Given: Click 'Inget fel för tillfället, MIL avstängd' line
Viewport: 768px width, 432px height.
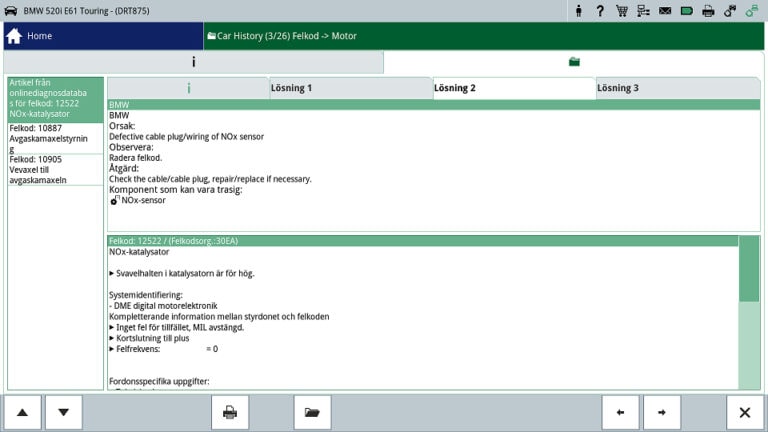Looking at the screenshot, I should 176,327.
